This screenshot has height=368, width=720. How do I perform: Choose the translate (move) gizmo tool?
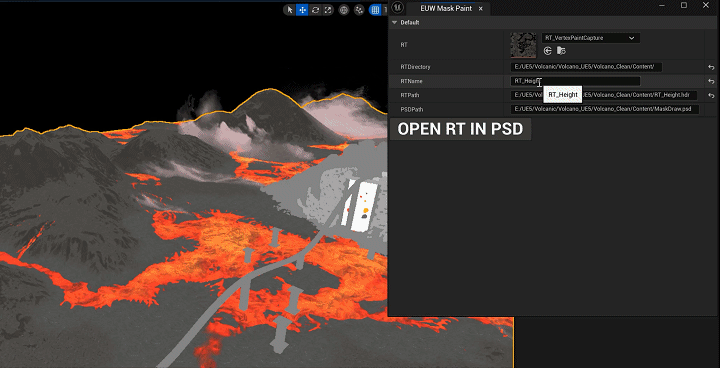[302, 10]
